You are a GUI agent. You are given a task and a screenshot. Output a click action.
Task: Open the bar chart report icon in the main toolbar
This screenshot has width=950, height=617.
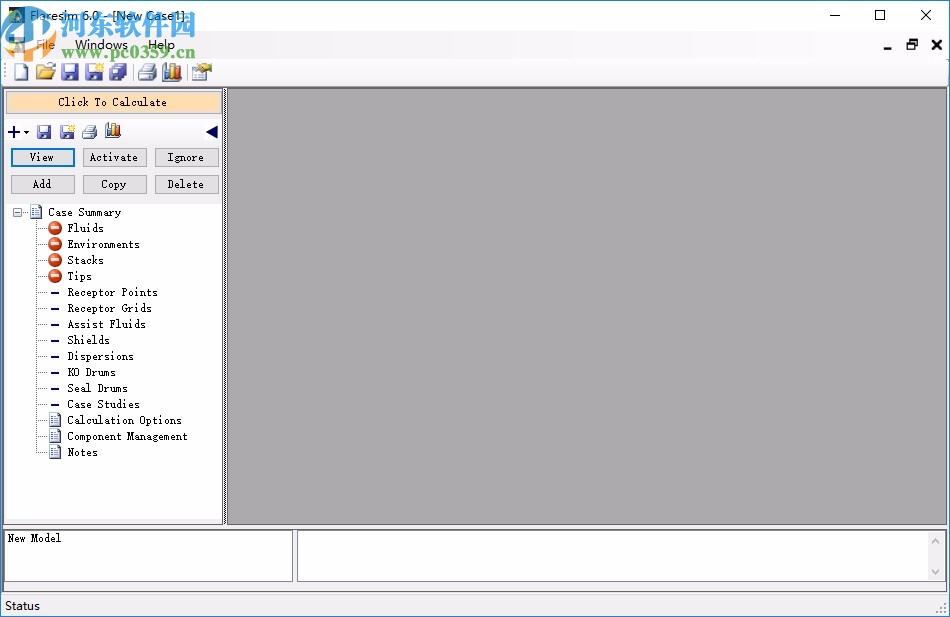172,72
